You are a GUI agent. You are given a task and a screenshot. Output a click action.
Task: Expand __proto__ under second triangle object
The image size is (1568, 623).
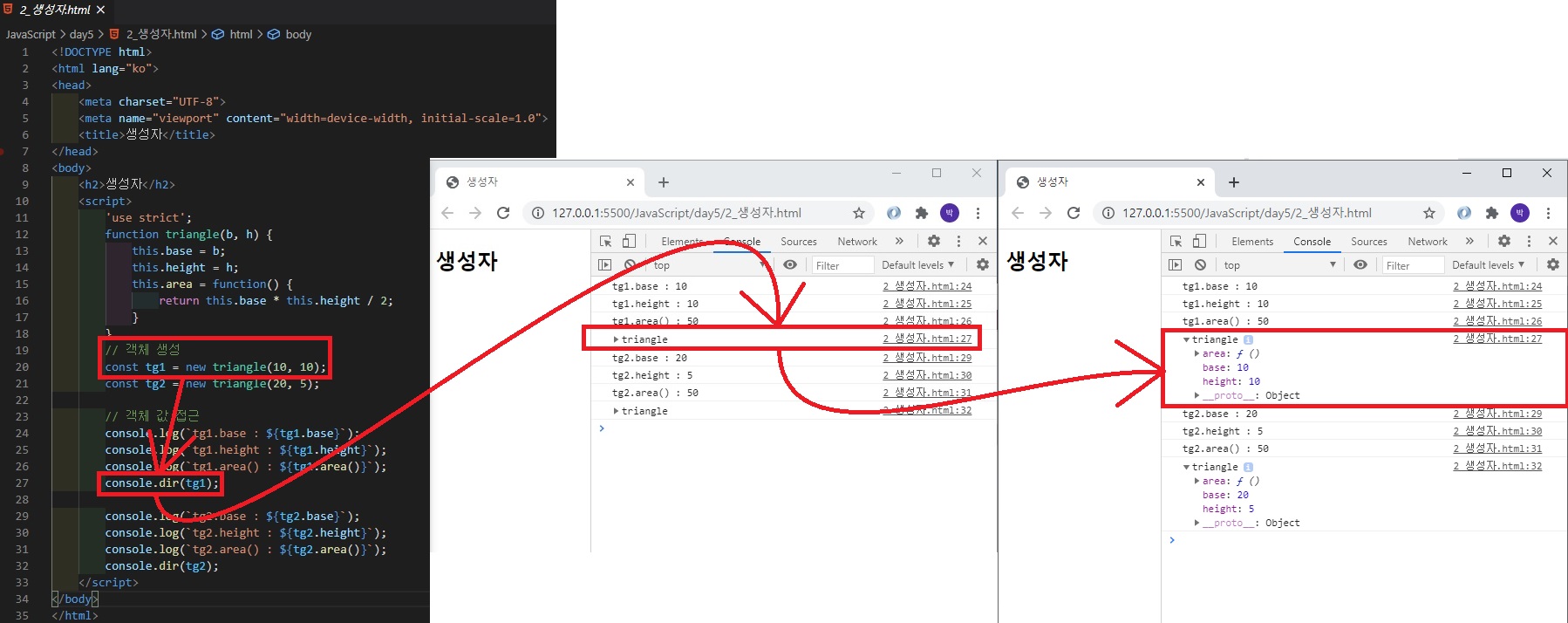click(x=1196, y=523)
